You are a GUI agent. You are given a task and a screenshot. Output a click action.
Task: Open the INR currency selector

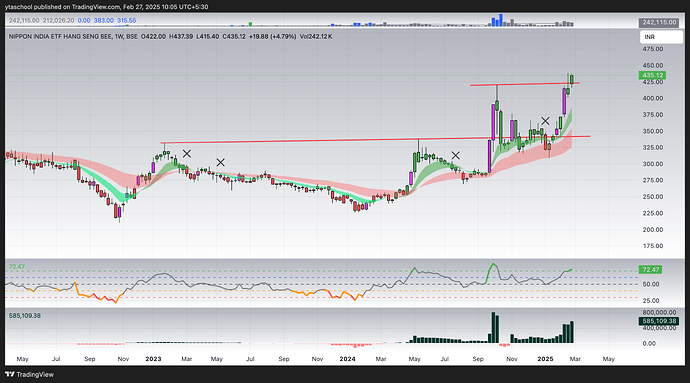coord(661,37)
